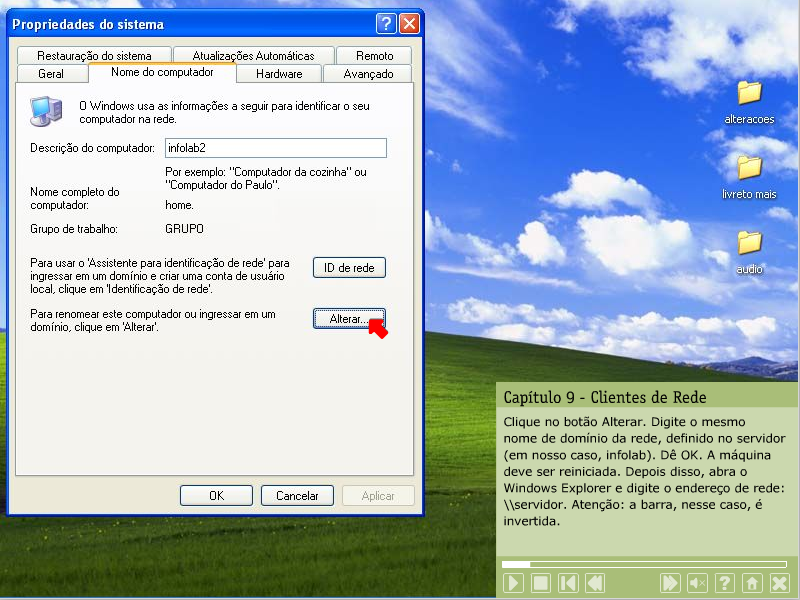Image resolution: width=800 pixels, height=600 pixels.
Task: Close the tutorial player with X icon
Action: pyautogui.click(x=780, y=583)
